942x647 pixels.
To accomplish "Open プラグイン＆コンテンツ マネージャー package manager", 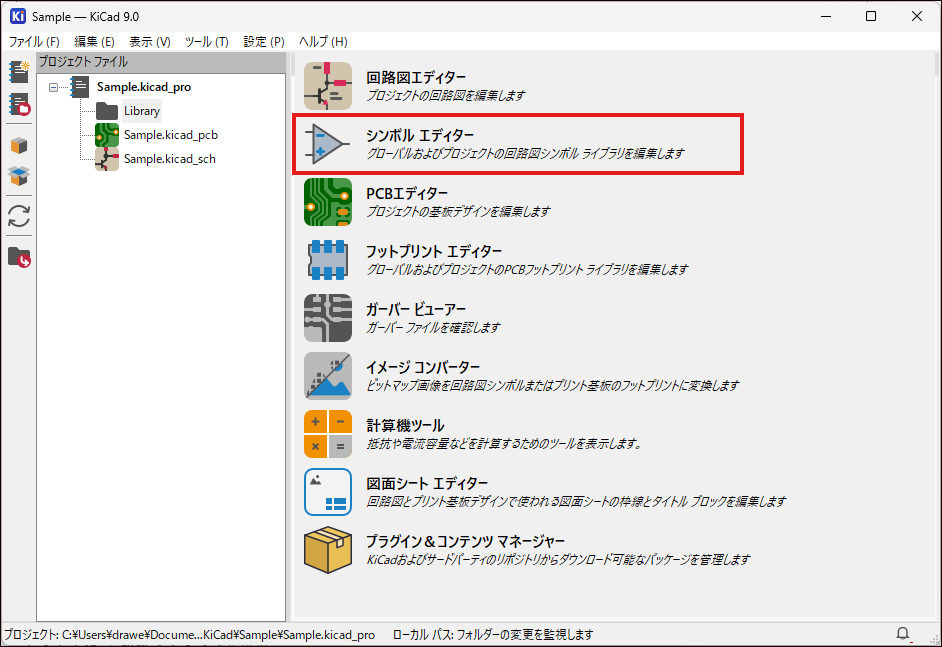I will pos(328,550).
